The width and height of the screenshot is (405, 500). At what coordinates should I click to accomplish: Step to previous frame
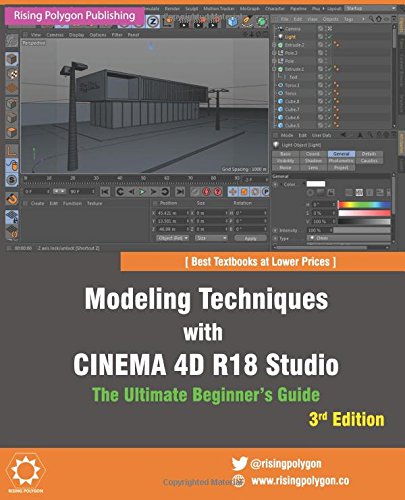[131, 192]
